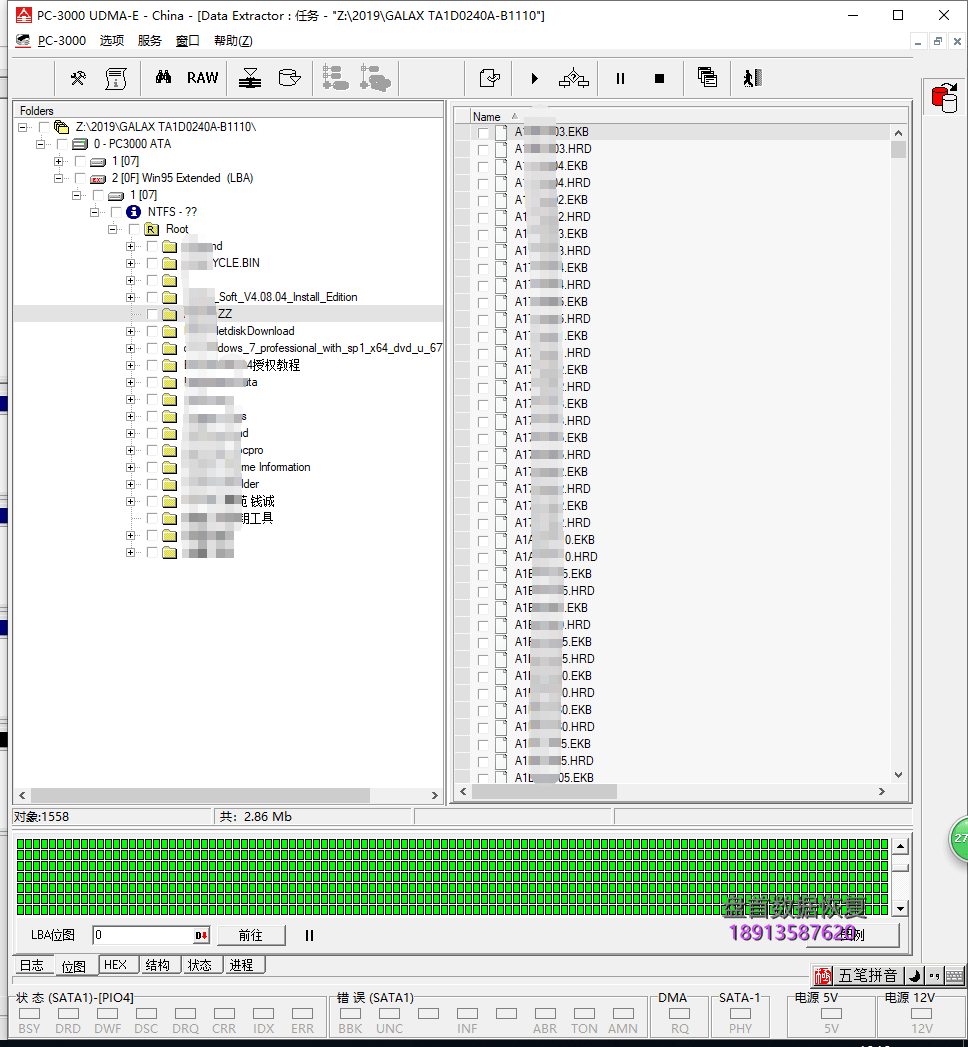Image resolution: width=968 pixels, height=1047 pixels.
Task: Click the hourglass filter lines icon
Action: (250, 78)
